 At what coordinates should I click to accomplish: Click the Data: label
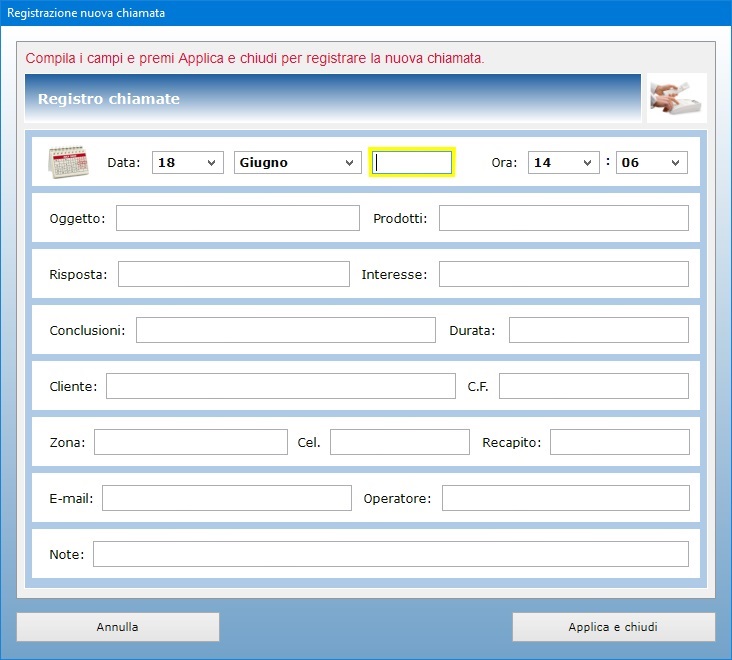coord(124,162)
